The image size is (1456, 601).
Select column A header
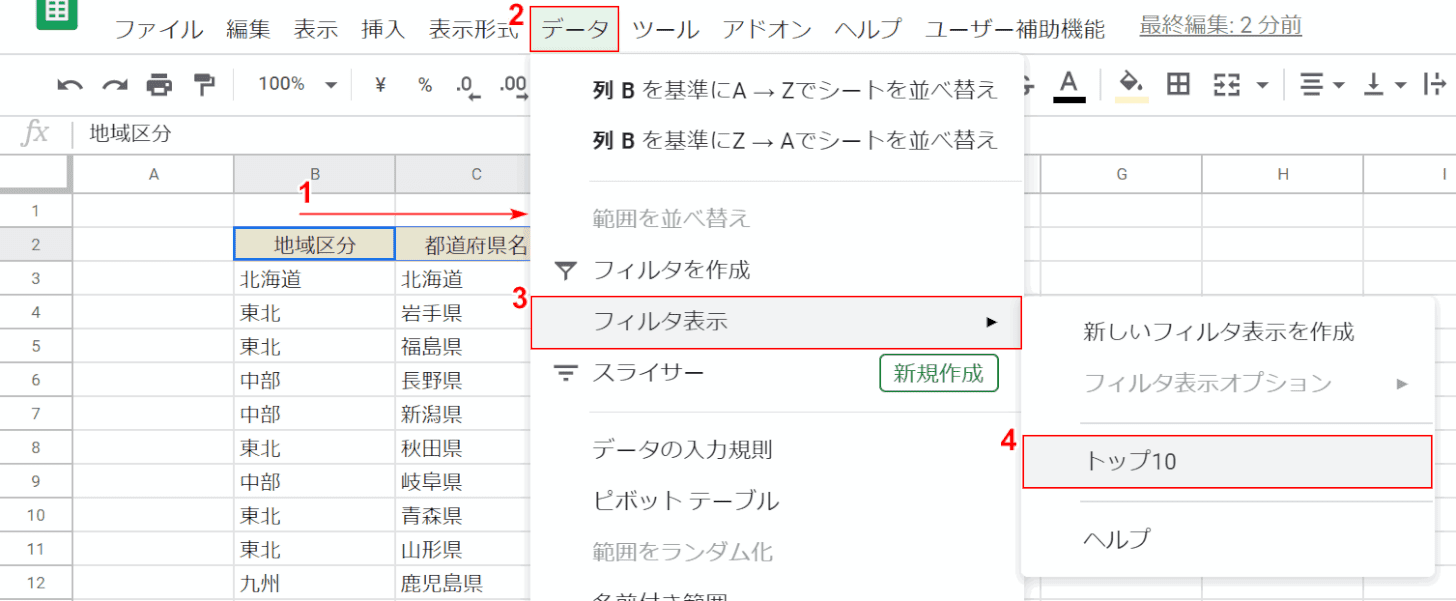click(153, 174)
